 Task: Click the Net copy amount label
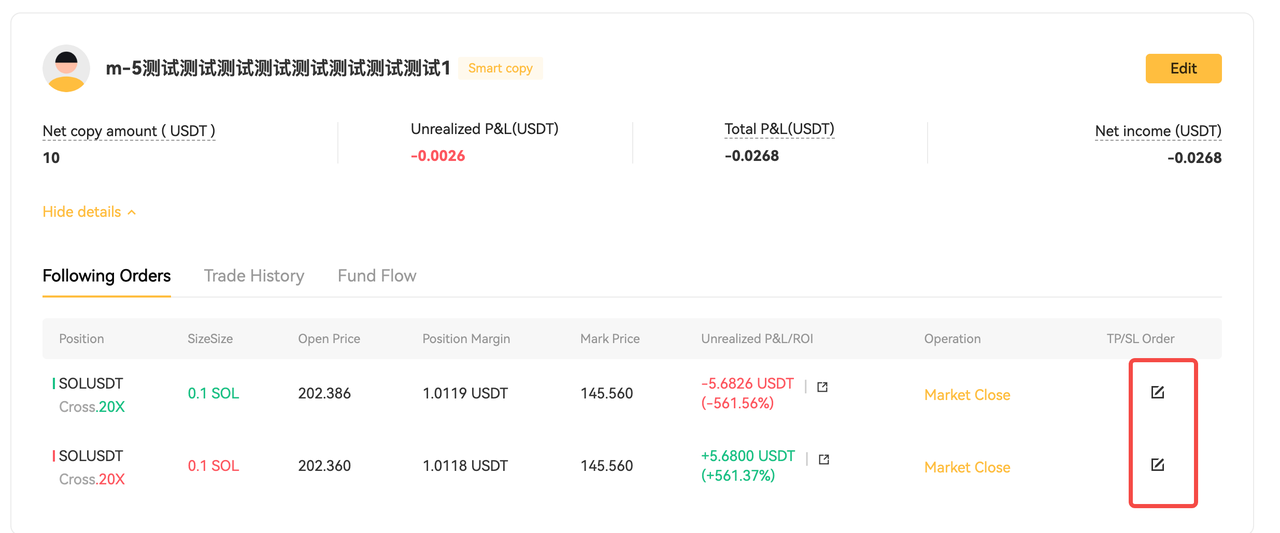click(129, 131)
